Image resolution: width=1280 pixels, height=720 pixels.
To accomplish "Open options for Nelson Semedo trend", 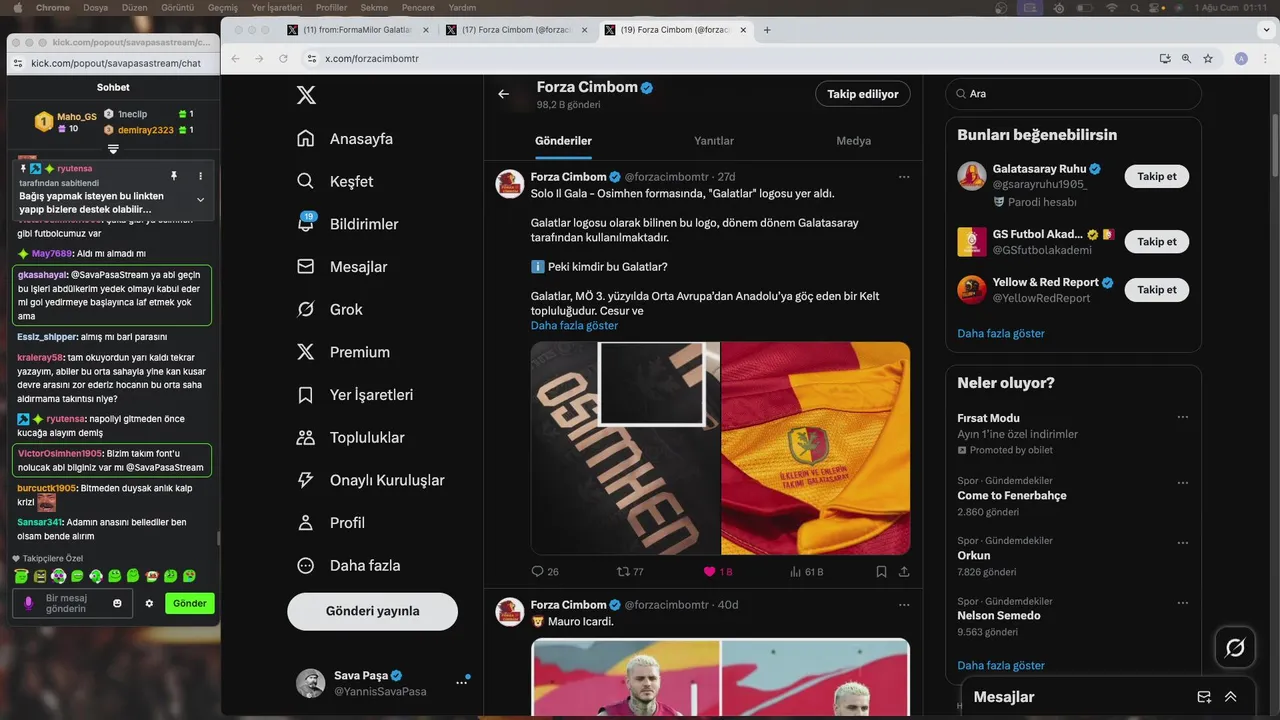I will point(1183,603).
